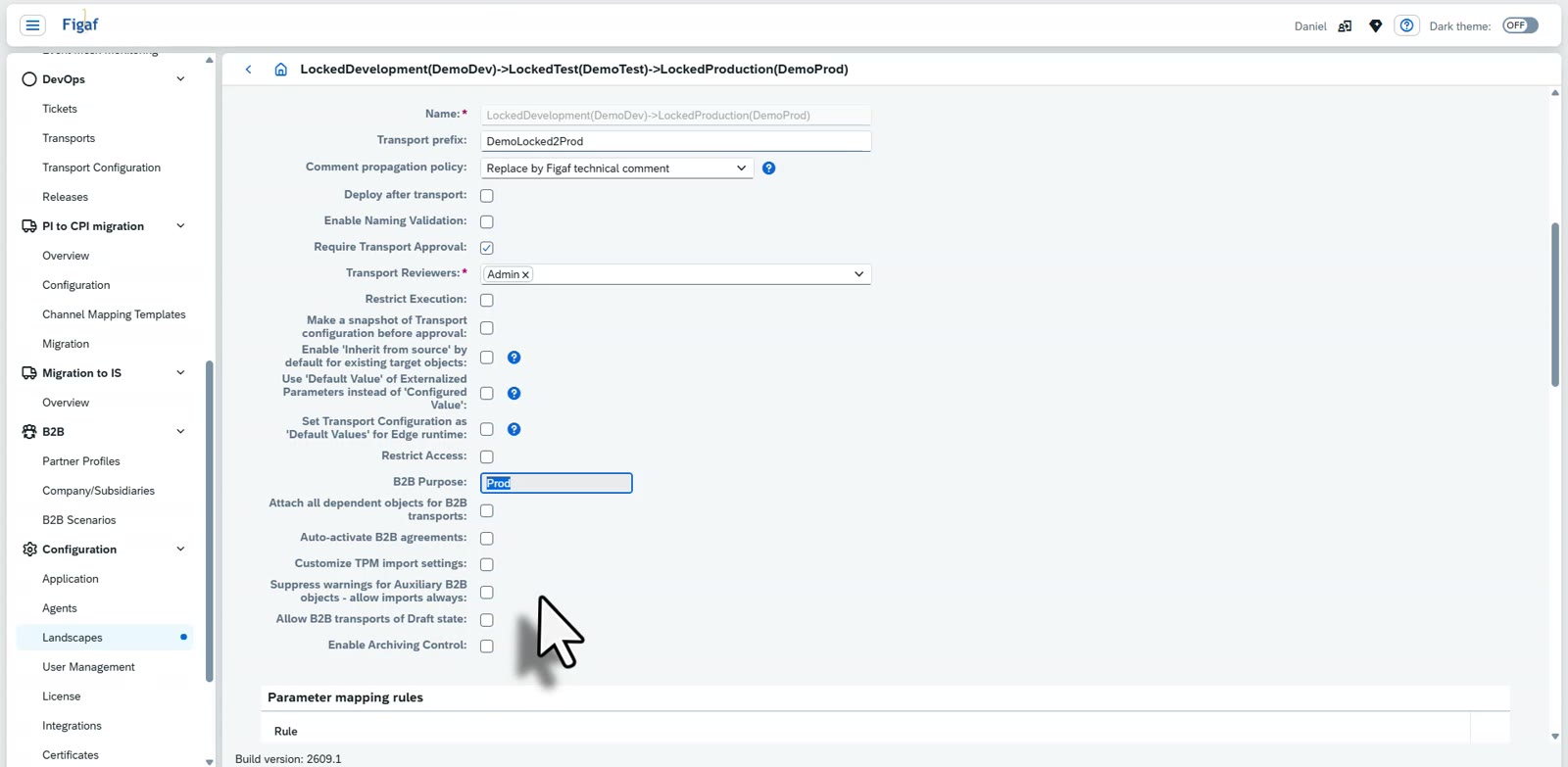Open User Management page

(x=89, y=667)
